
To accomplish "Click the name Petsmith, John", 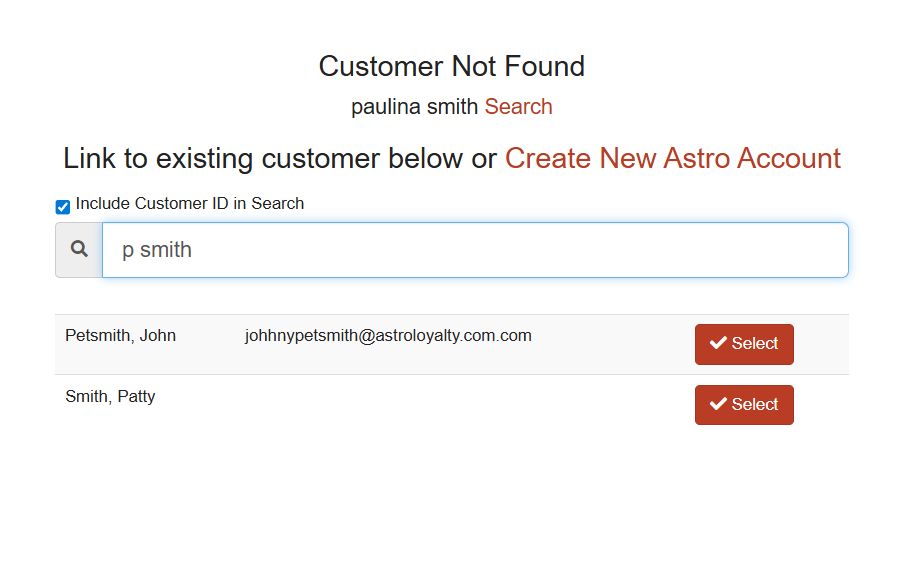I will click(120, 336).
